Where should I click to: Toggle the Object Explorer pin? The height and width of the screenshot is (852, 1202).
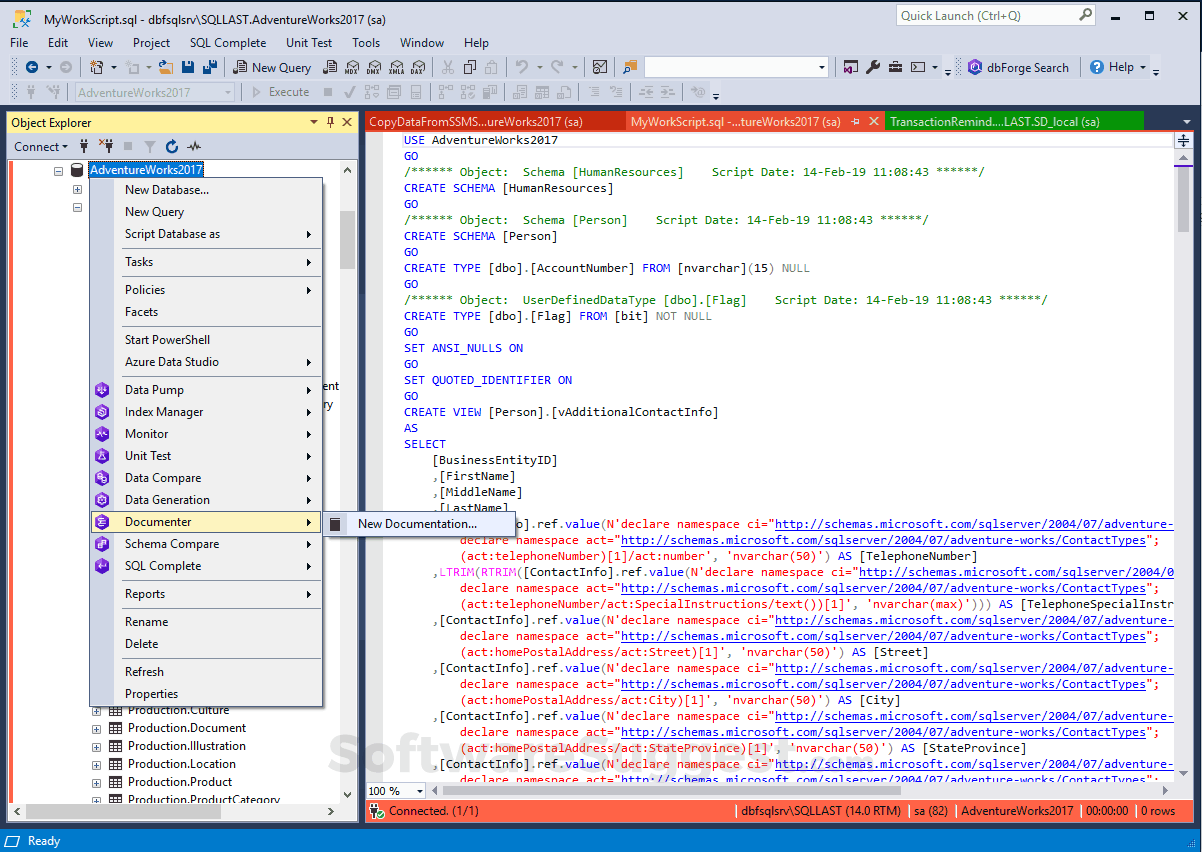[x=330, y=121]
